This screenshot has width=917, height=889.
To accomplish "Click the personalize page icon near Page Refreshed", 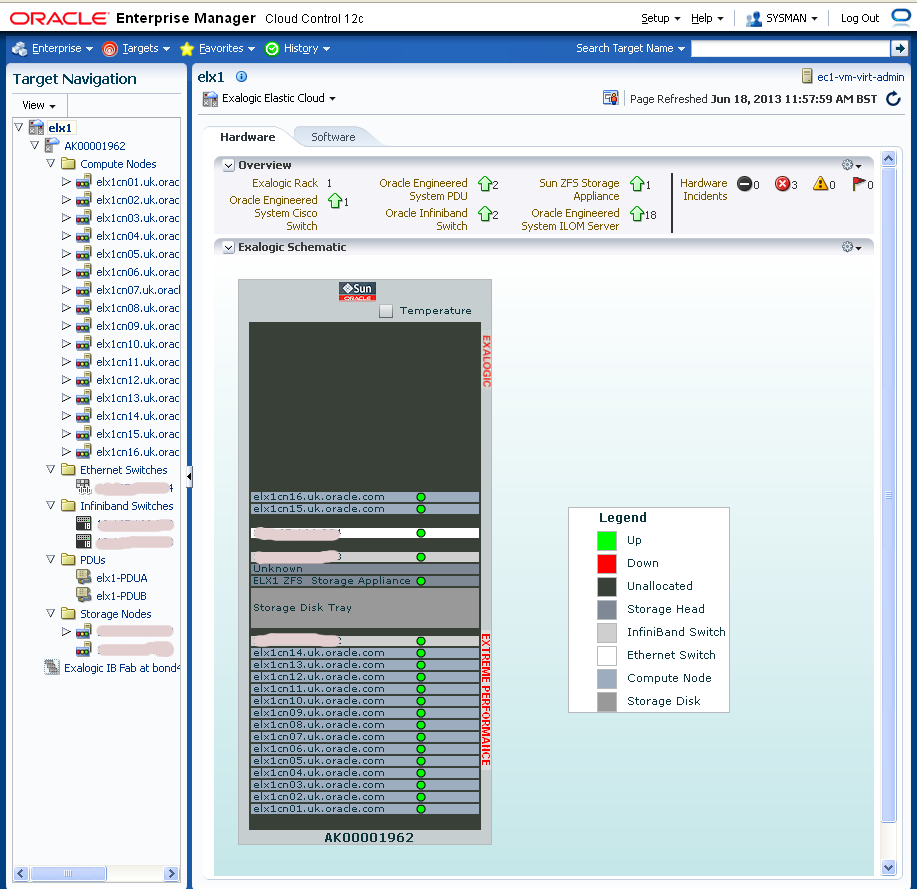I will pyautogui.click(x=611, y=97).
